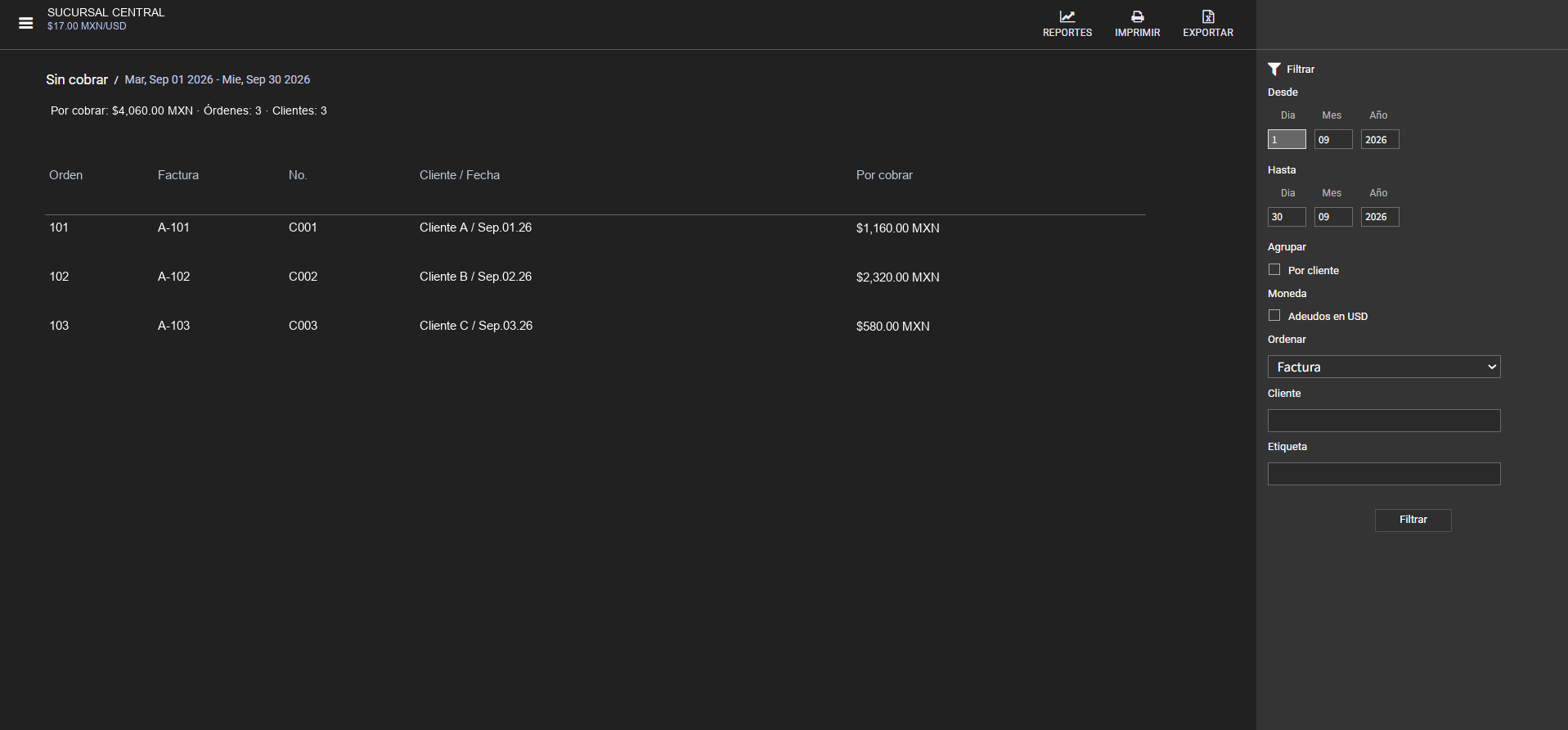This screenshot has height=730, width=1568.
Task: Click Cliente B / Sep.02.26
Action: (x=475, y=277)
